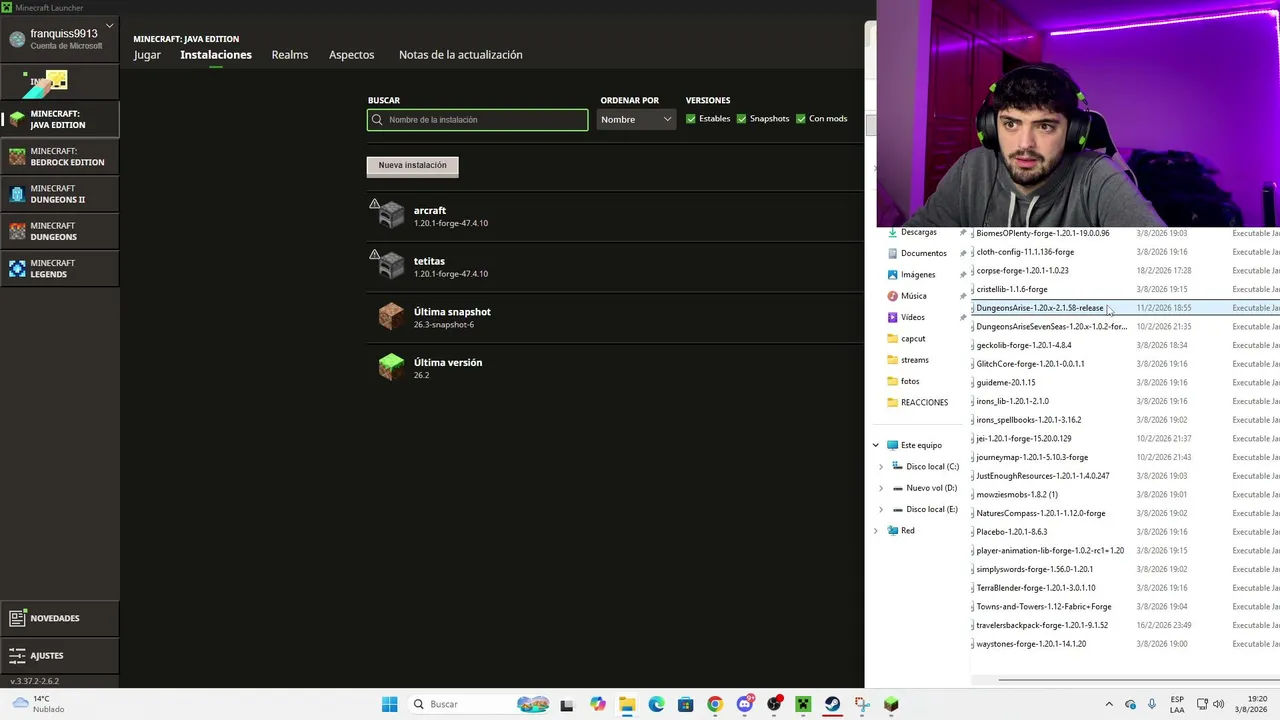Viewport: 1280px width, 720px height.
Task: Open the Microsoft Store on the taskbar
Action: (x=685, y=704)
